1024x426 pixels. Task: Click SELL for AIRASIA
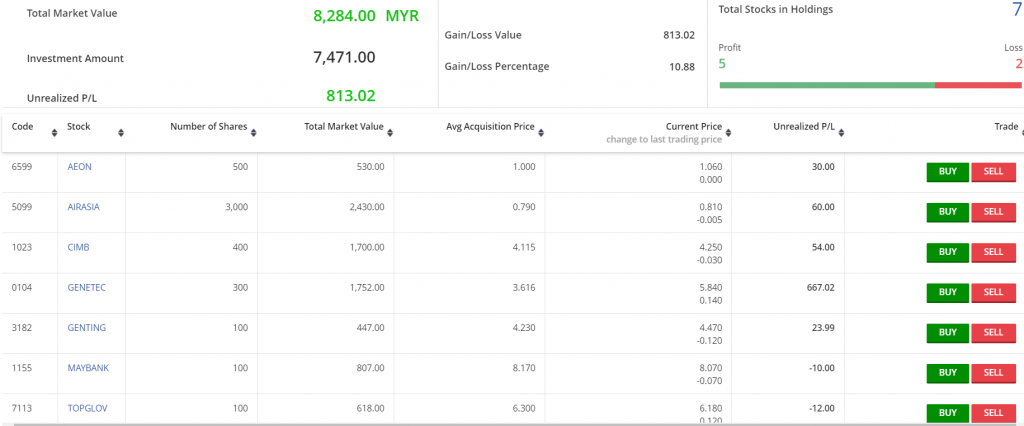point(993,212)
